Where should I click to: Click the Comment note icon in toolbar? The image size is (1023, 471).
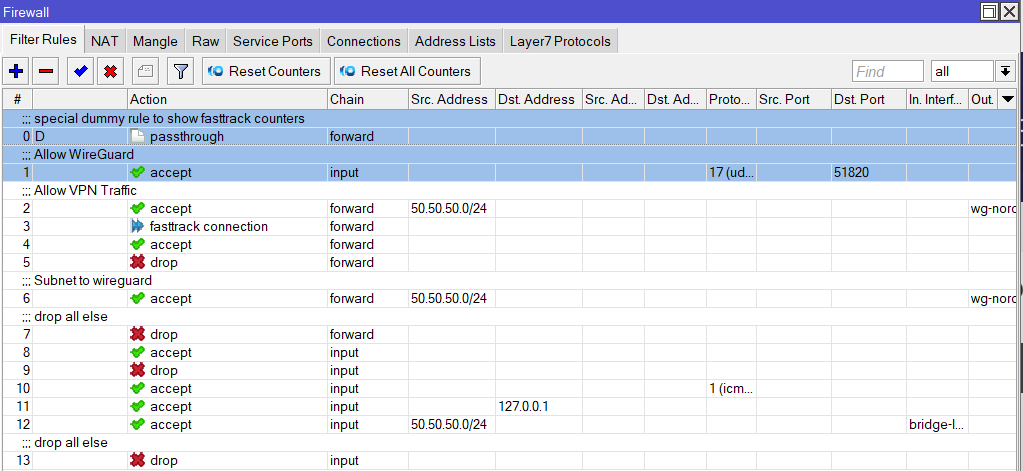tap(145, 71)
